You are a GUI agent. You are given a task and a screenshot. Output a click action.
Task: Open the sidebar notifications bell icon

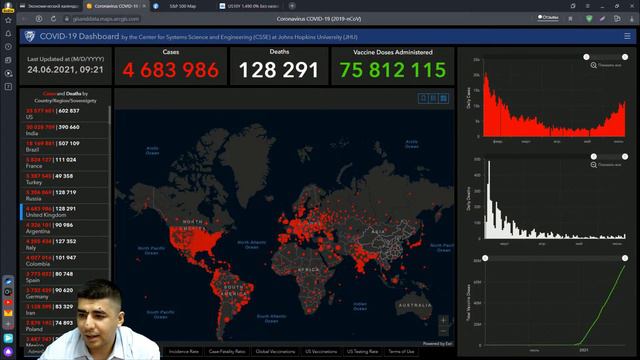(8, 33)
